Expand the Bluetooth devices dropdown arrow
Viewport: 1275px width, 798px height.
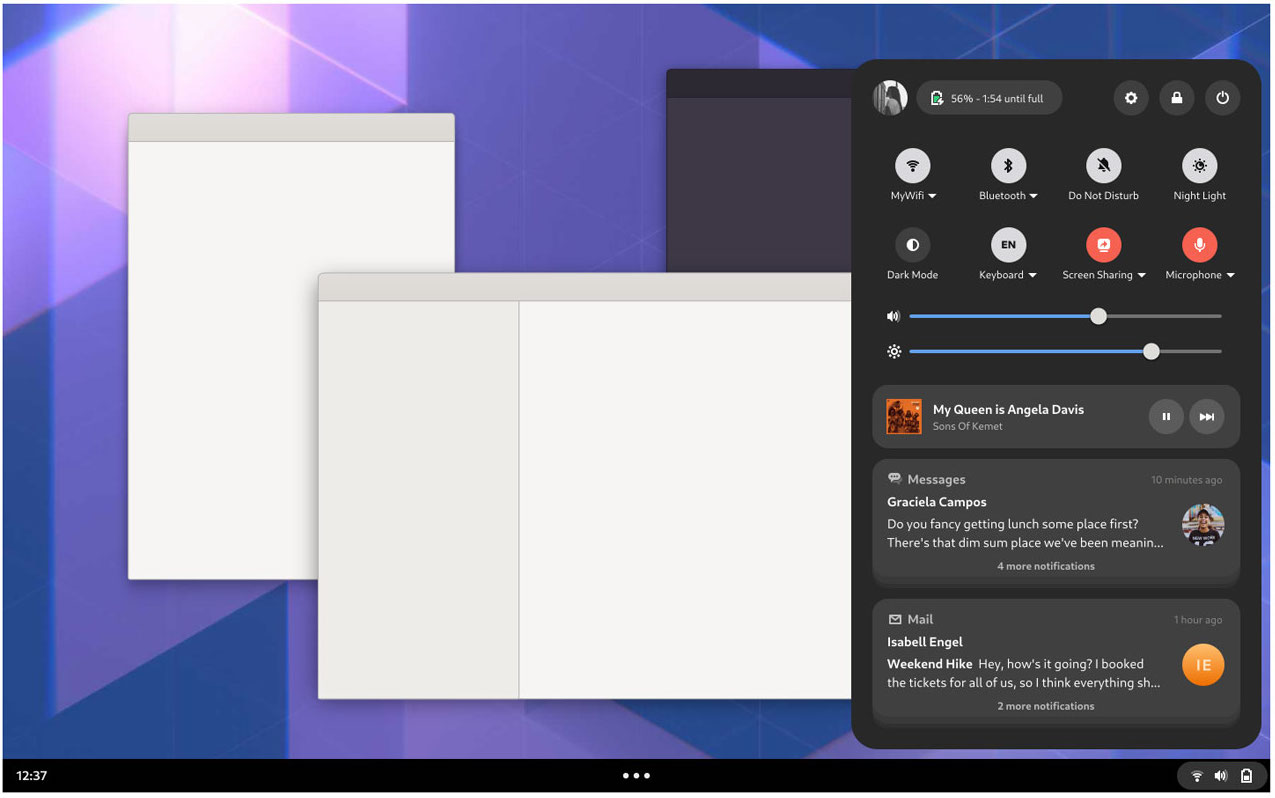click(x=1033, y=196)
